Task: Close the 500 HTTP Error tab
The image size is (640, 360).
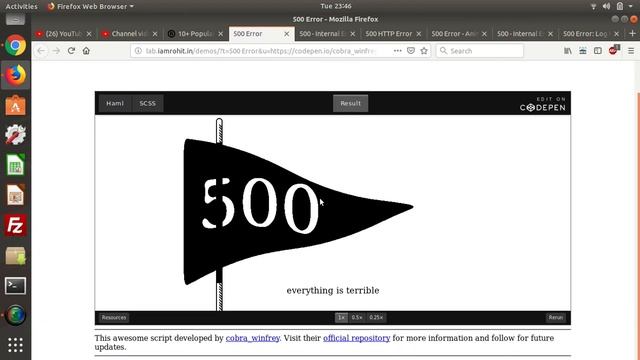Action: [419, 34]
